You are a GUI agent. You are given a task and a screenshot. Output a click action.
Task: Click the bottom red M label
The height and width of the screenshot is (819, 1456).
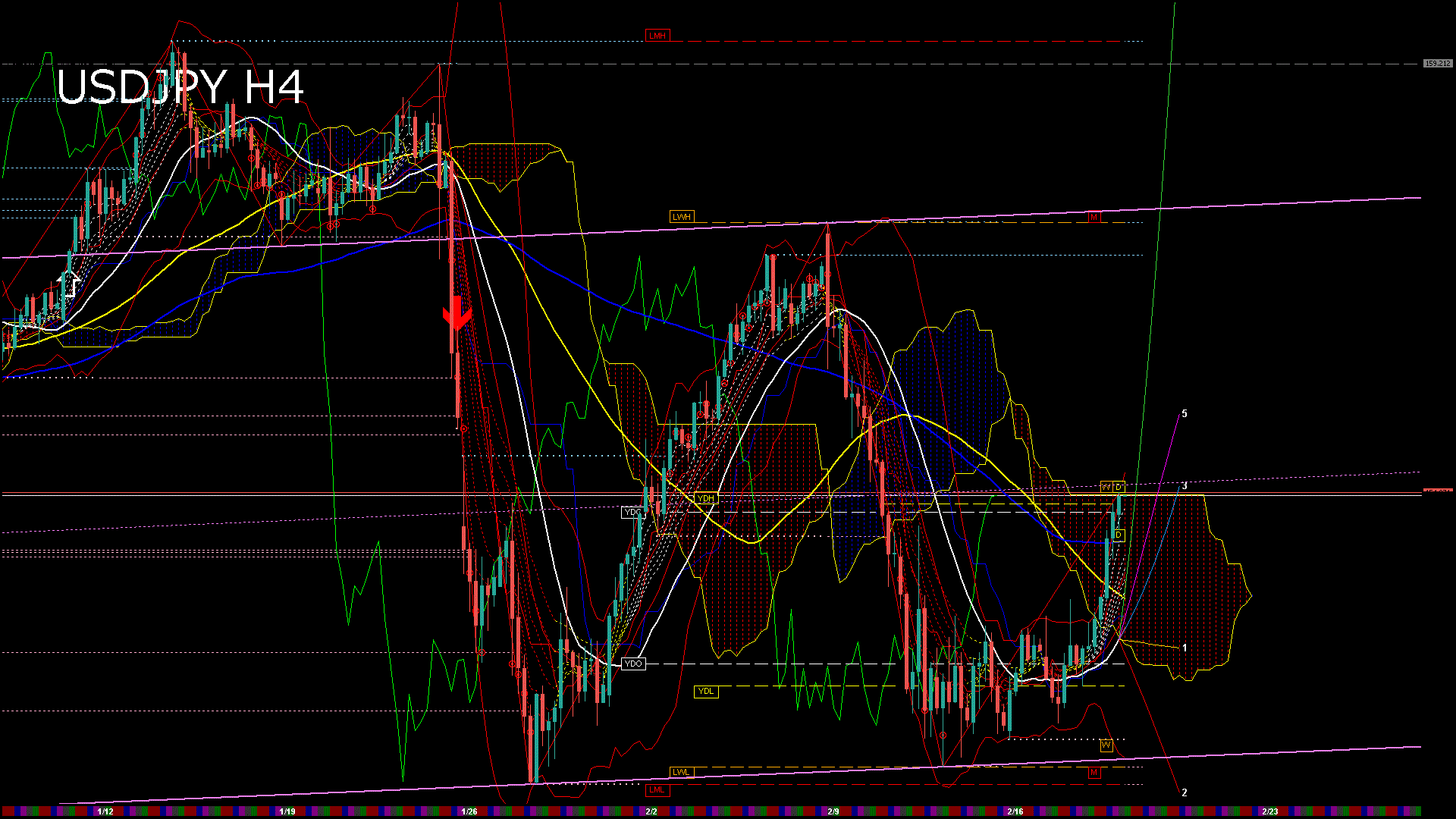pyautogui.click(x=1094, y=773)
